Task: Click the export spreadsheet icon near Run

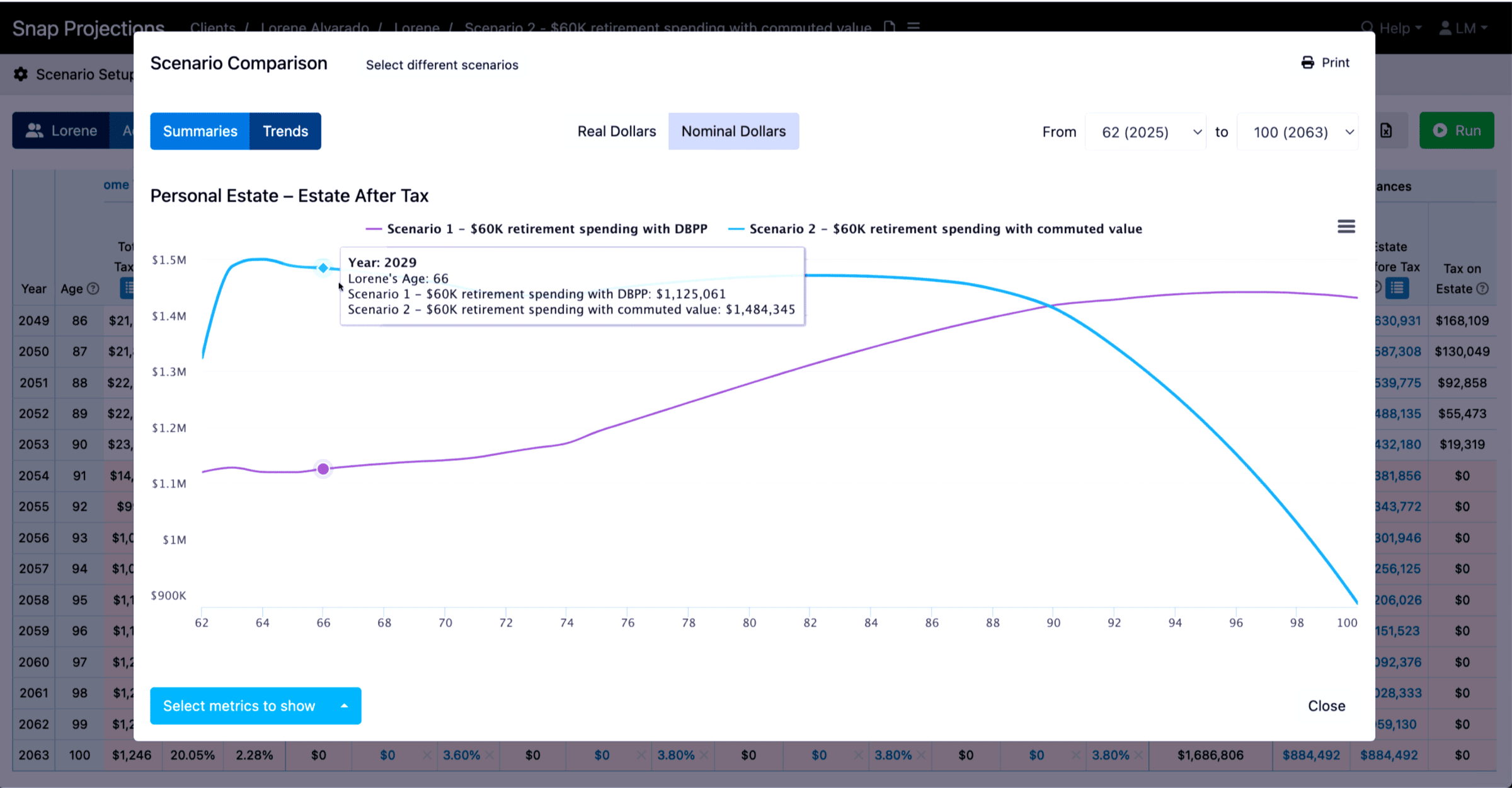Action: [1386, 130]
